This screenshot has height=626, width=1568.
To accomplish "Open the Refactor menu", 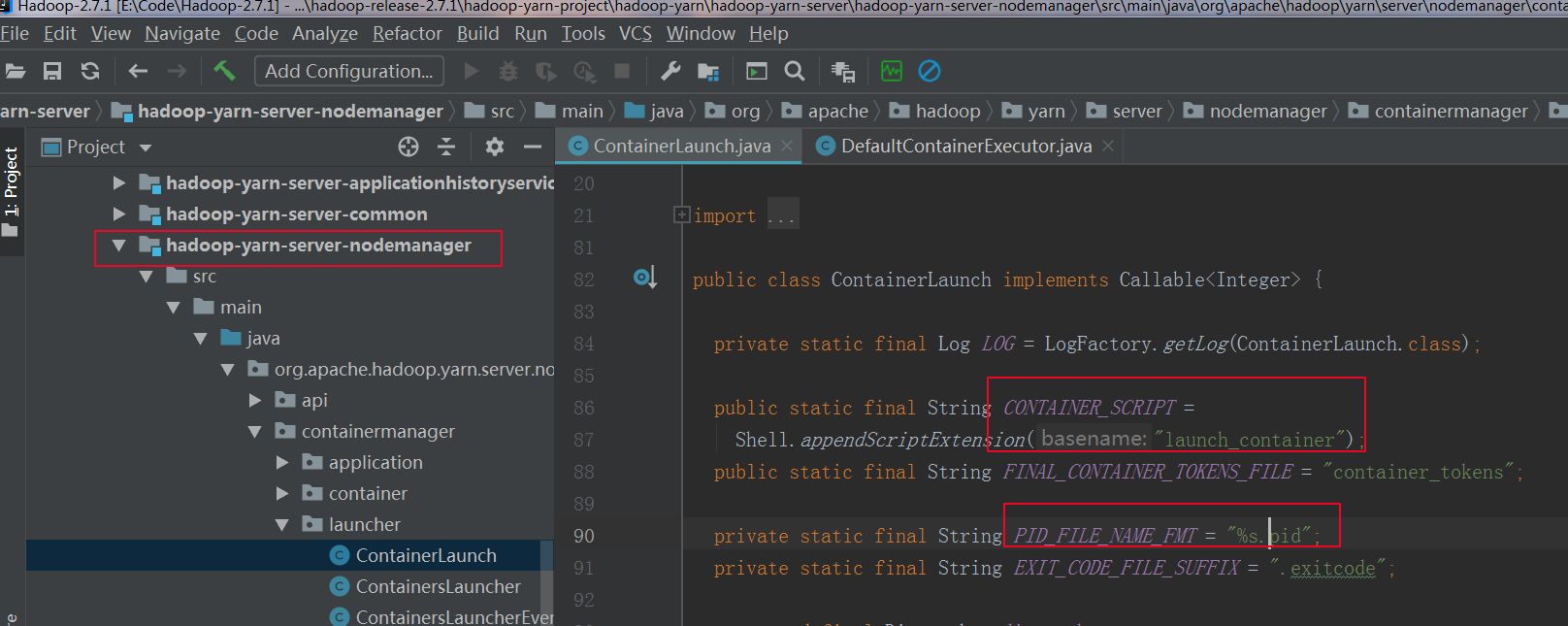I will 408,33.
